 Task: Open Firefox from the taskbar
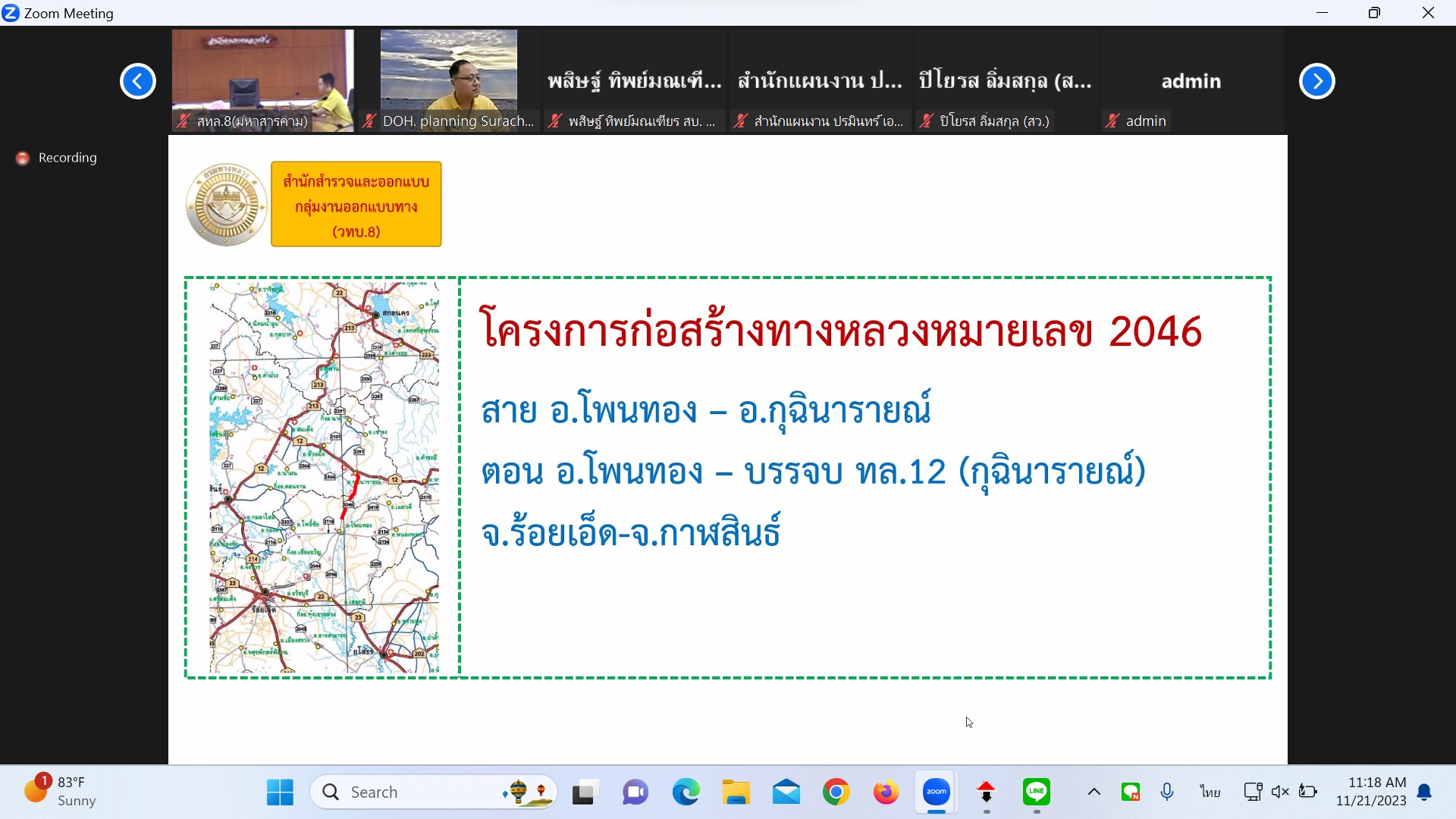pos(886,792)
